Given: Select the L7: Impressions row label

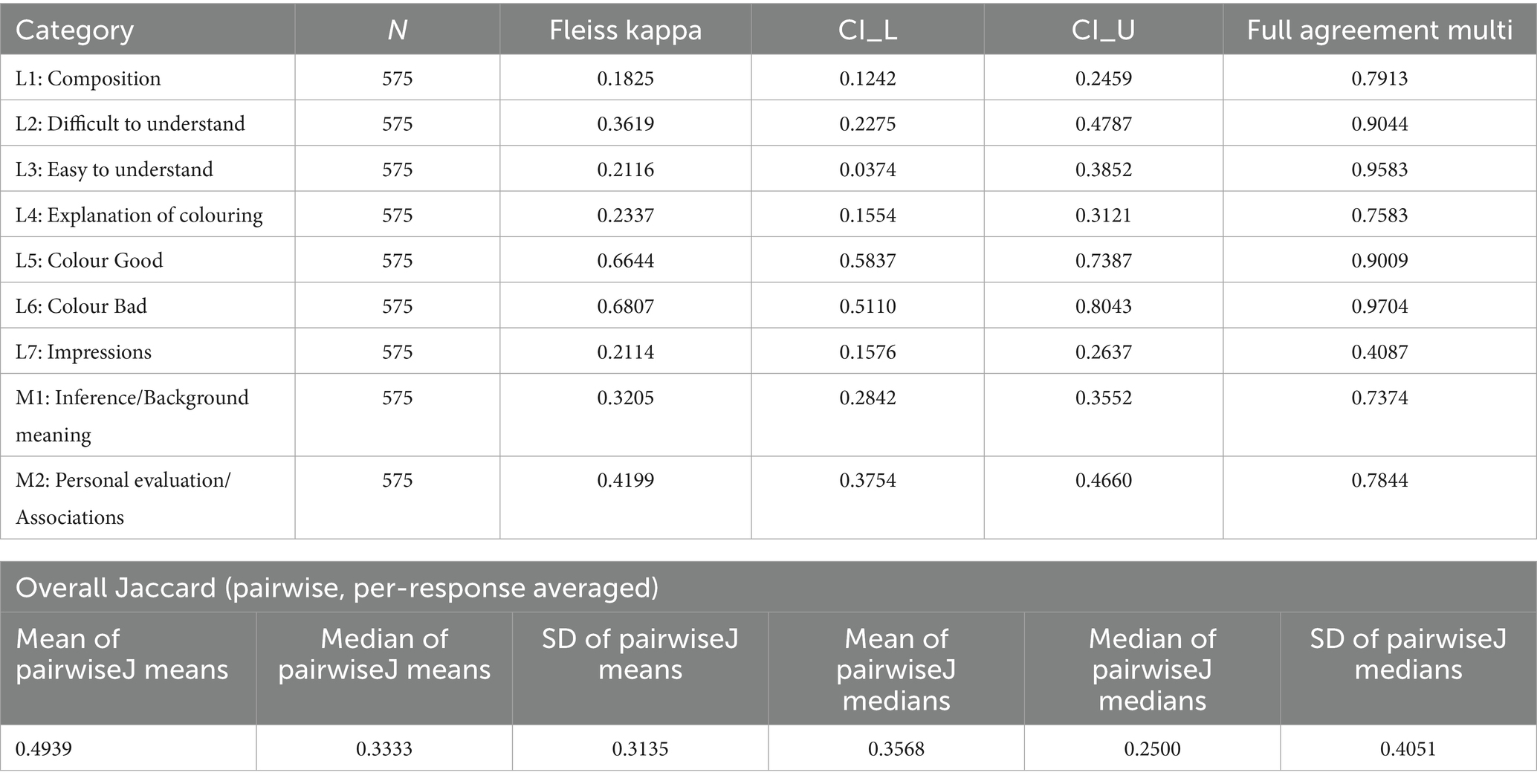Looking at the screenshot, I should coord(83,352).
